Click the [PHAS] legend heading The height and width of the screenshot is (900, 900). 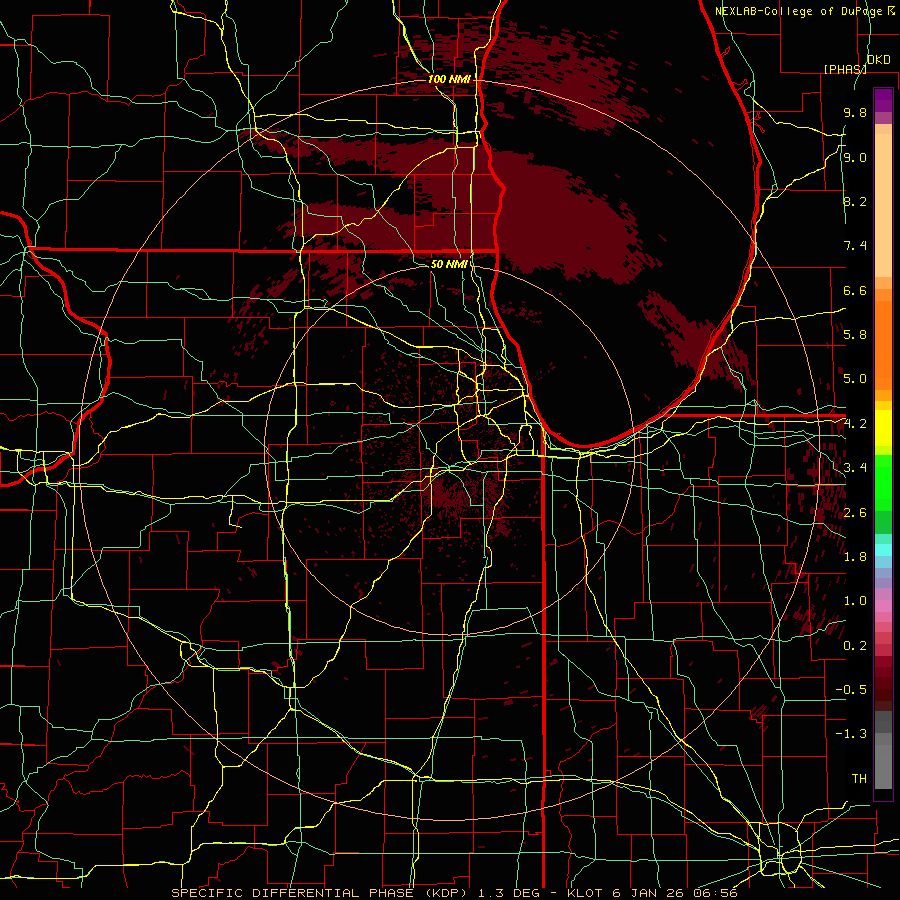tap(845, 69)
